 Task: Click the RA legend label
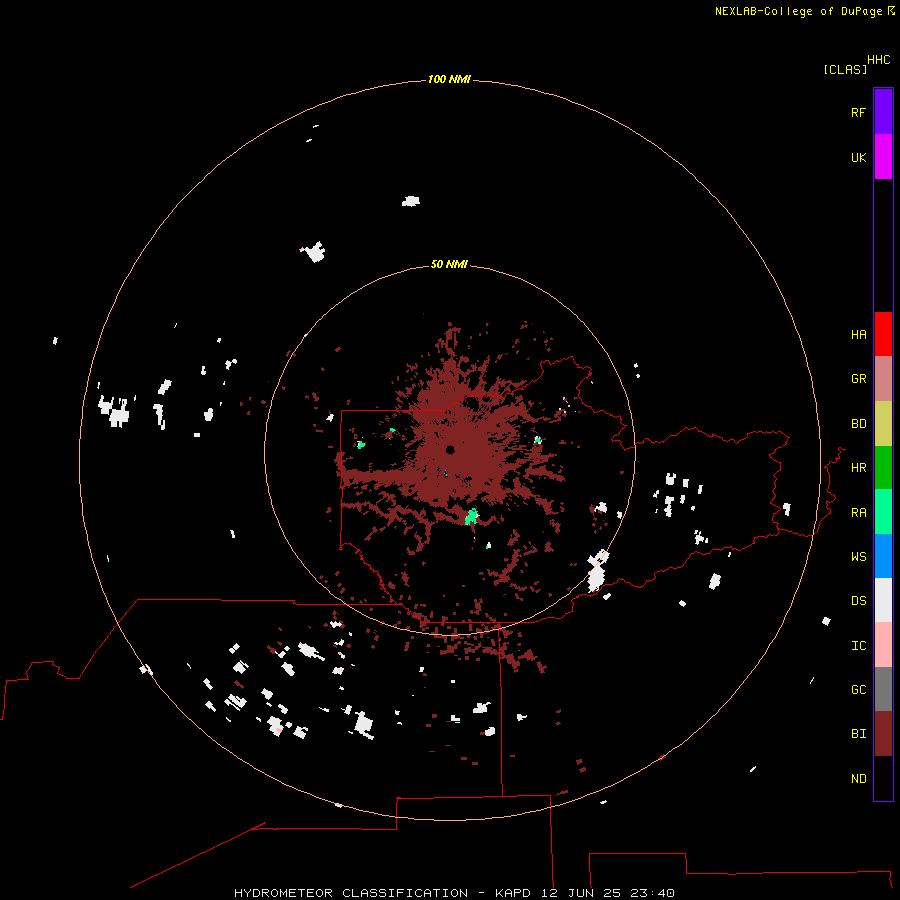858,513
